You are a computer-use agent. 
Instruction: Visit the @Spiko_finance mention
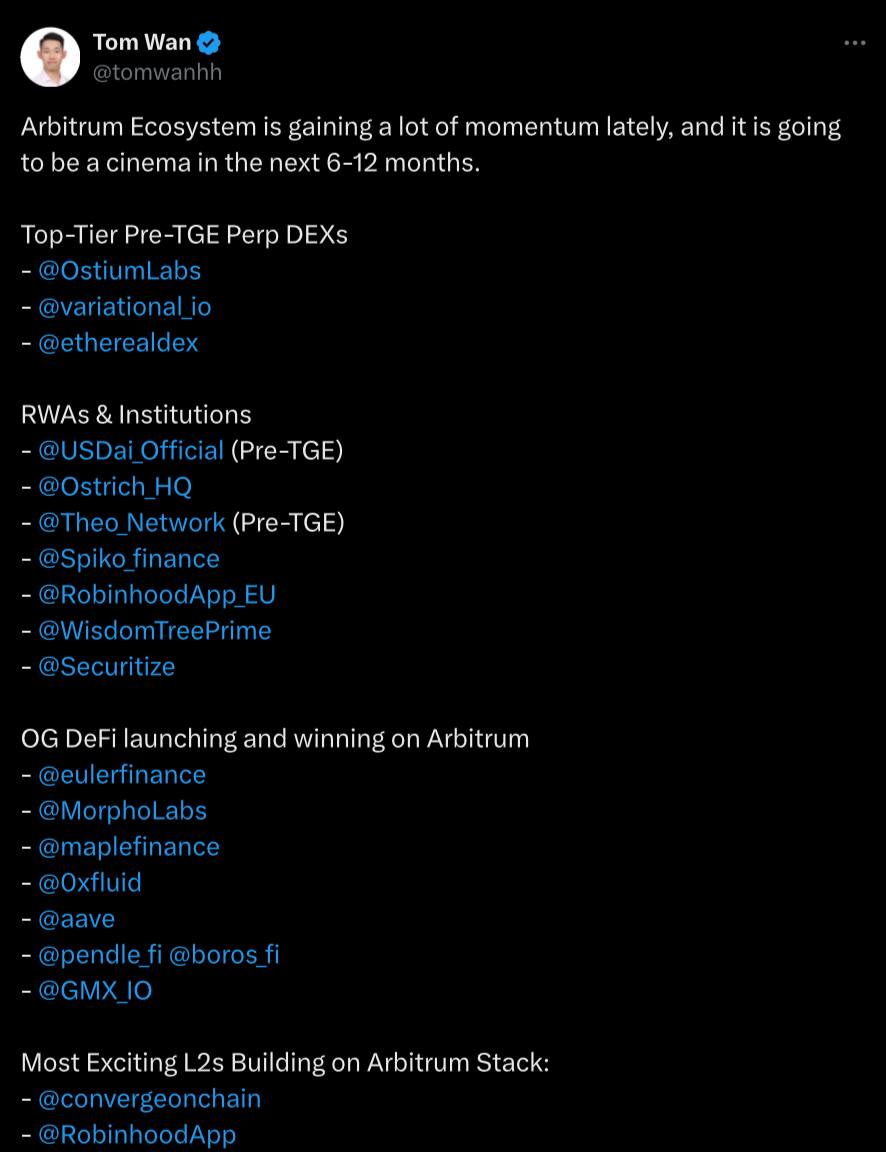click(x=128, y=559)
